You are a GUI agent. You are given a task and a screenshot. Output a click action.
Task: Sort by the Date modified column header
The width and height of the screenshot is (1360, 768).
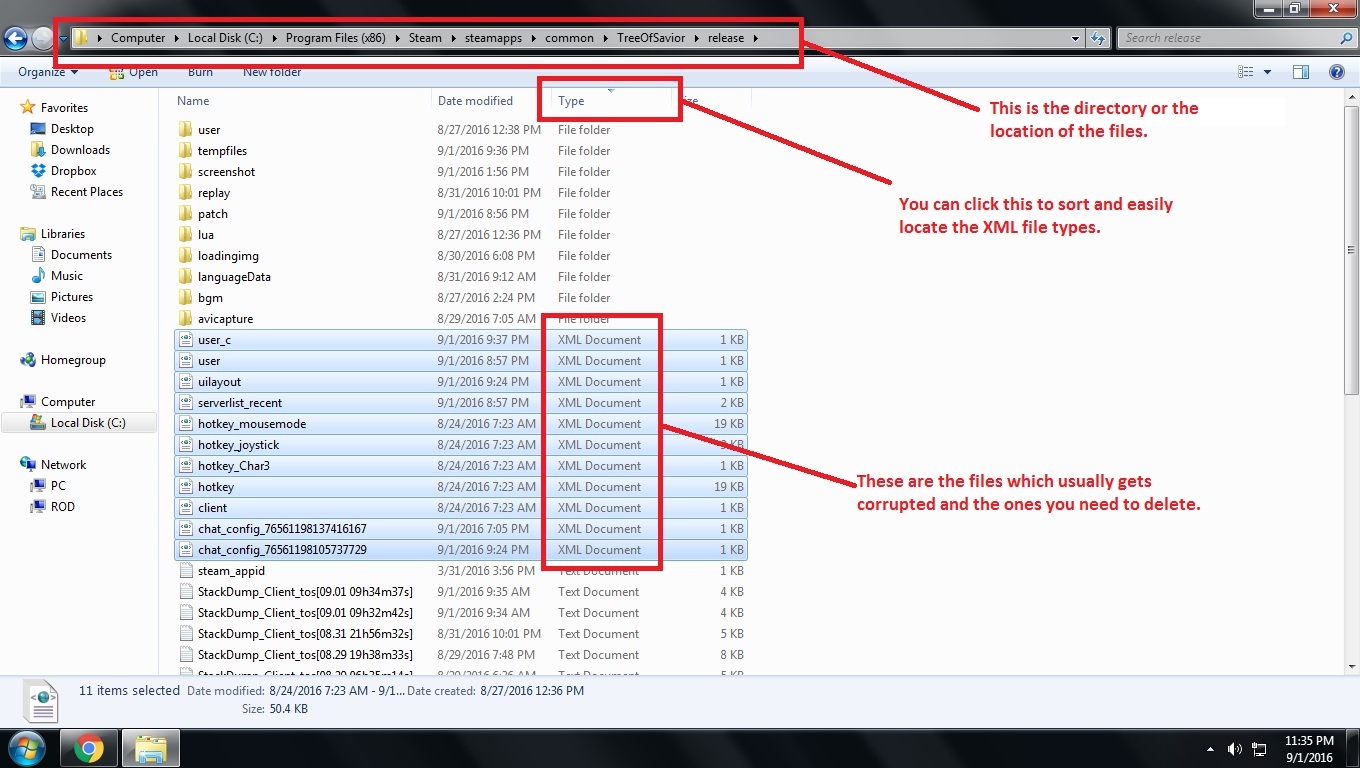(475, 101)
